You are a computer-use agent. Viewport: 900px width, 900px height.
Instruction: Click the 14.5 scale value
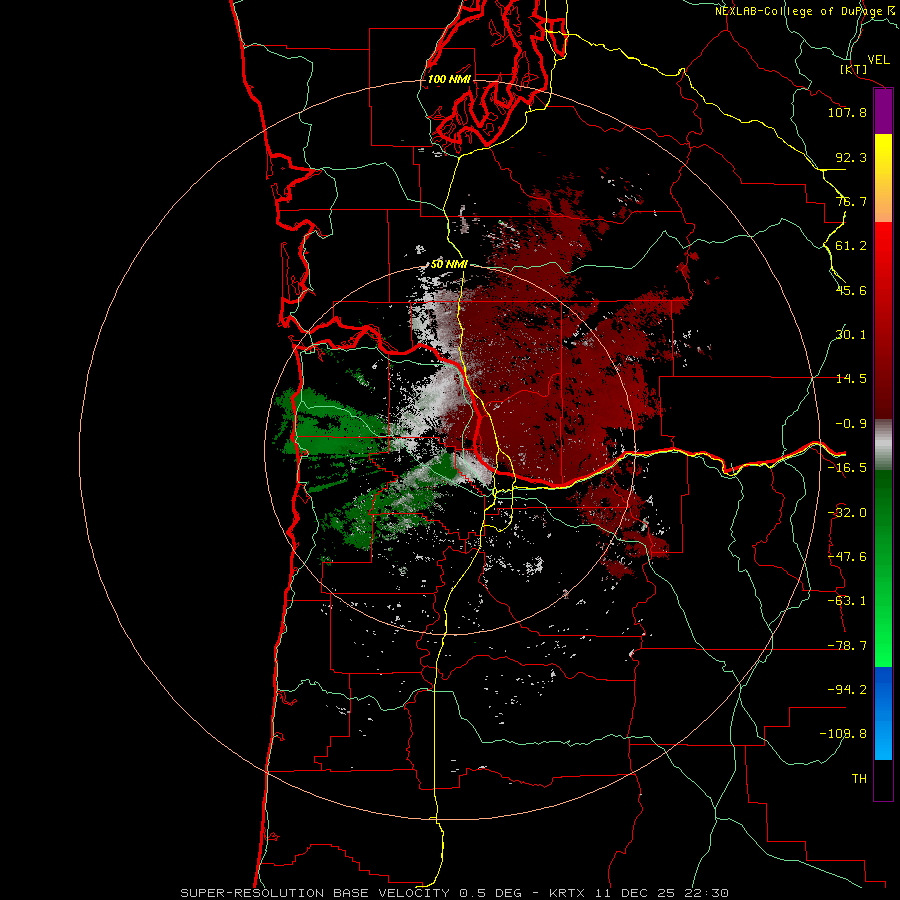851,379
